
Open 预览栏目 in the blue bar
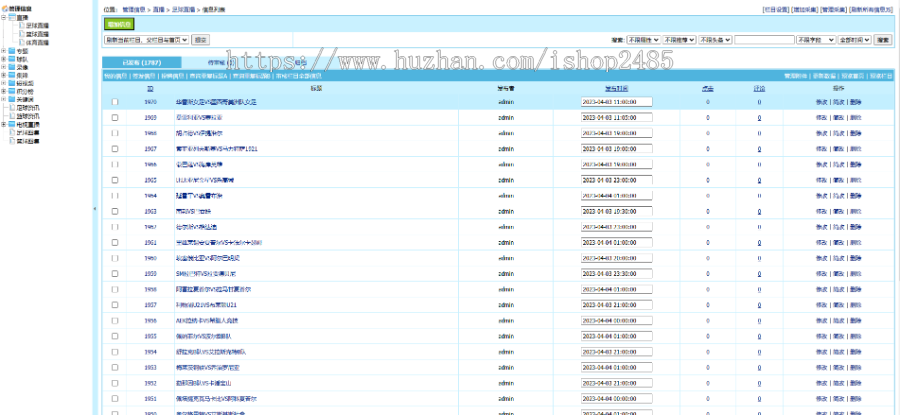(881, 76)
